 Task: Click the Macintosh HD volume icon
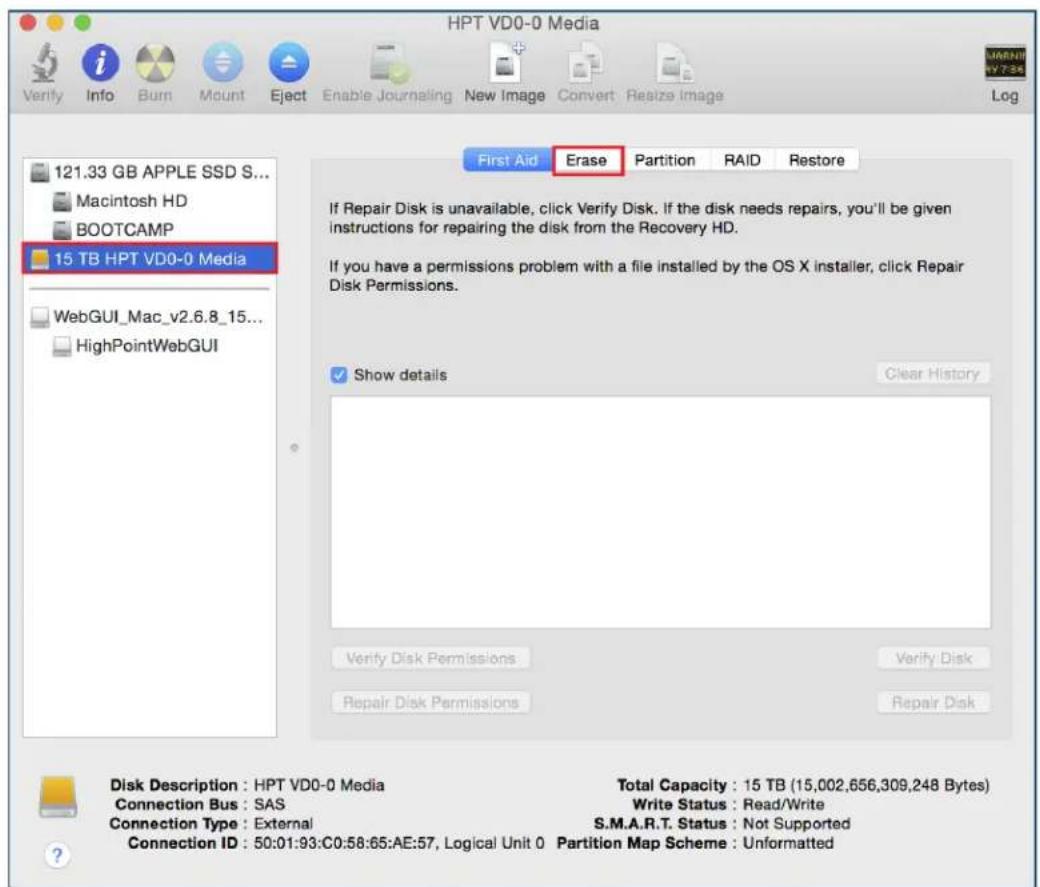click(62, 200)
